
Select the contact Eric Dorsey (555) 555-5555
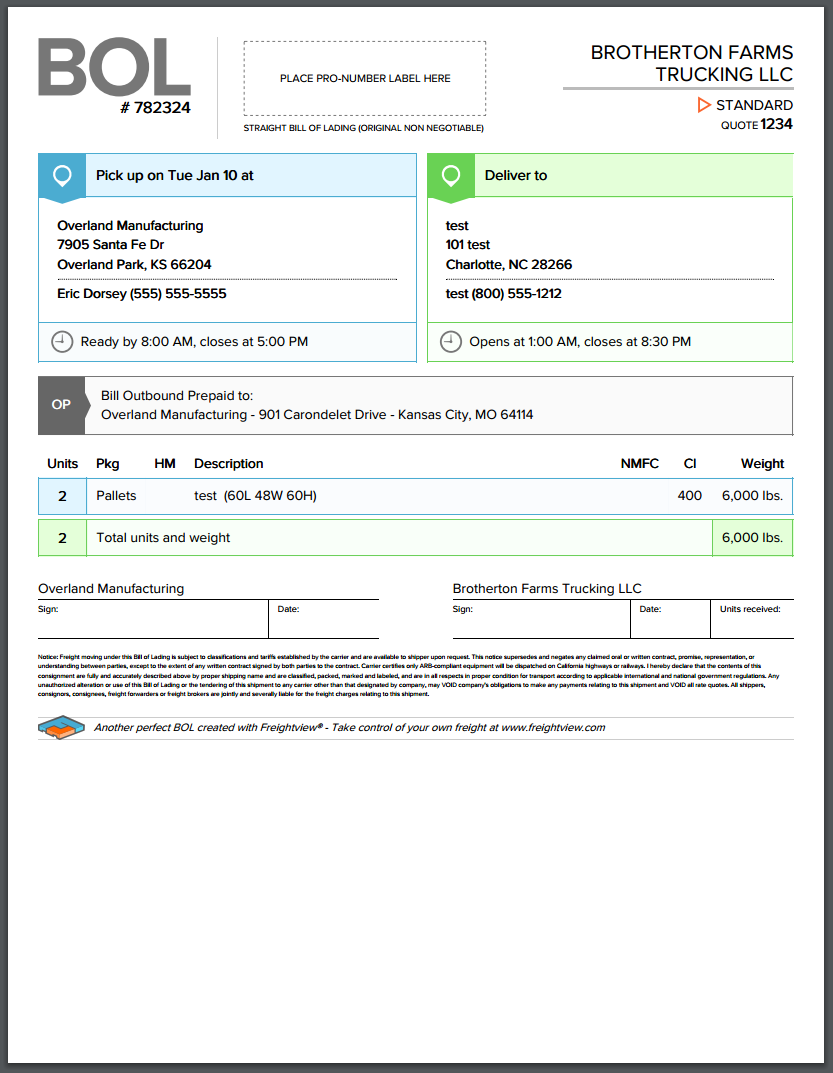[142, 294]
